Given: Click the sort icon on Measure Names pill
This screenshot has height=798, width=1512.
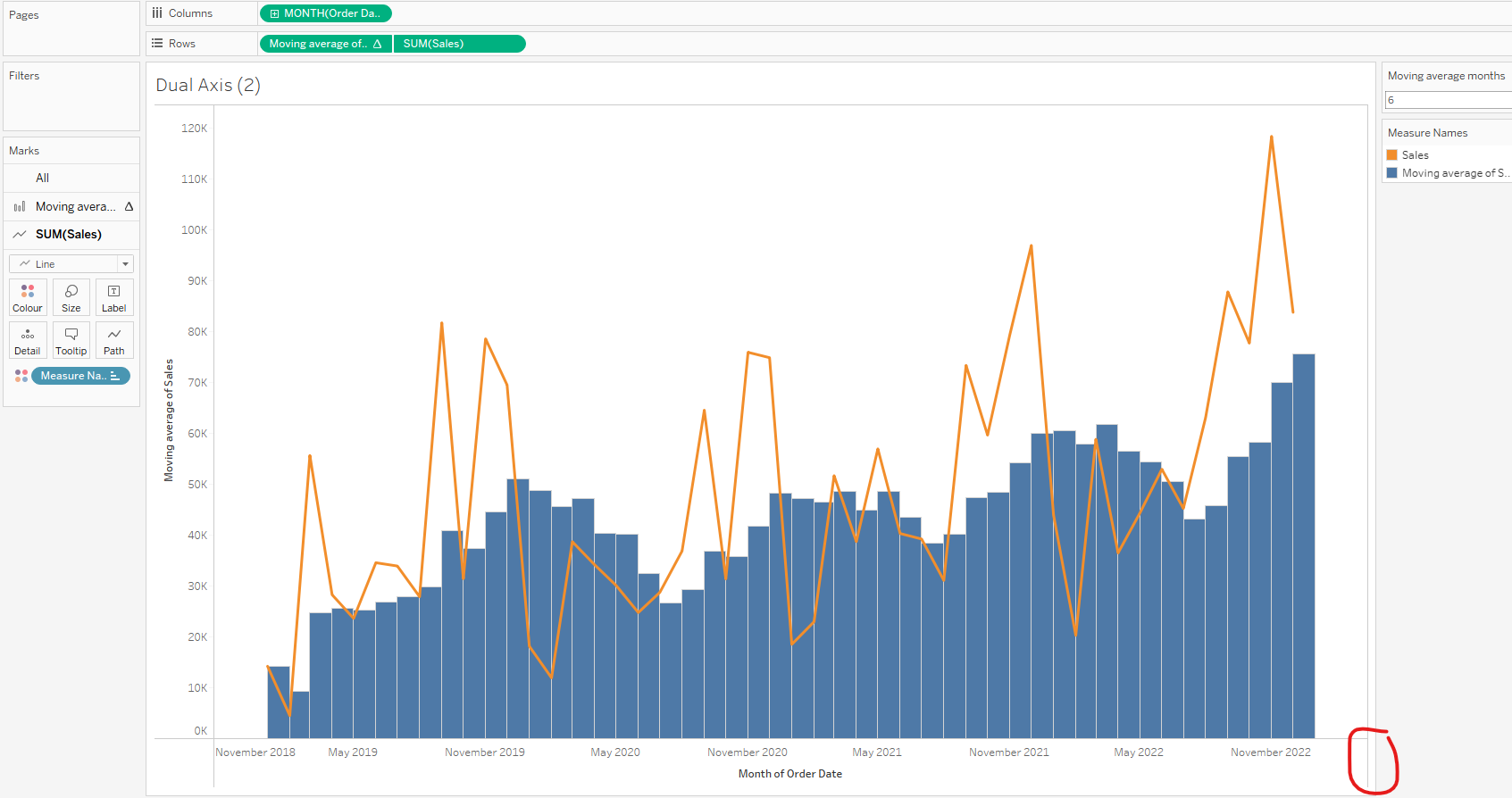Looking at the screenshot, I should [x=115, y=376].
